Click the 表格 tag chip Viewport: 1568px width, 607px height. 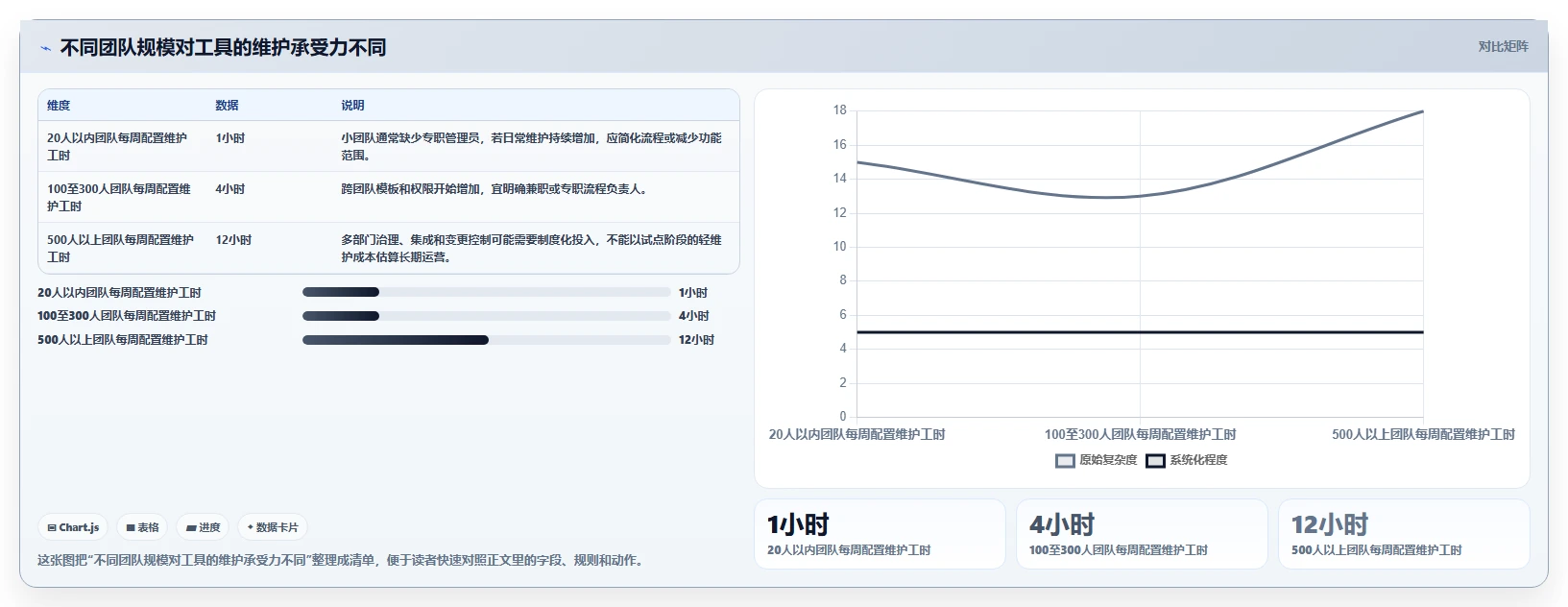pyautogui.click(x=142, y=527)
